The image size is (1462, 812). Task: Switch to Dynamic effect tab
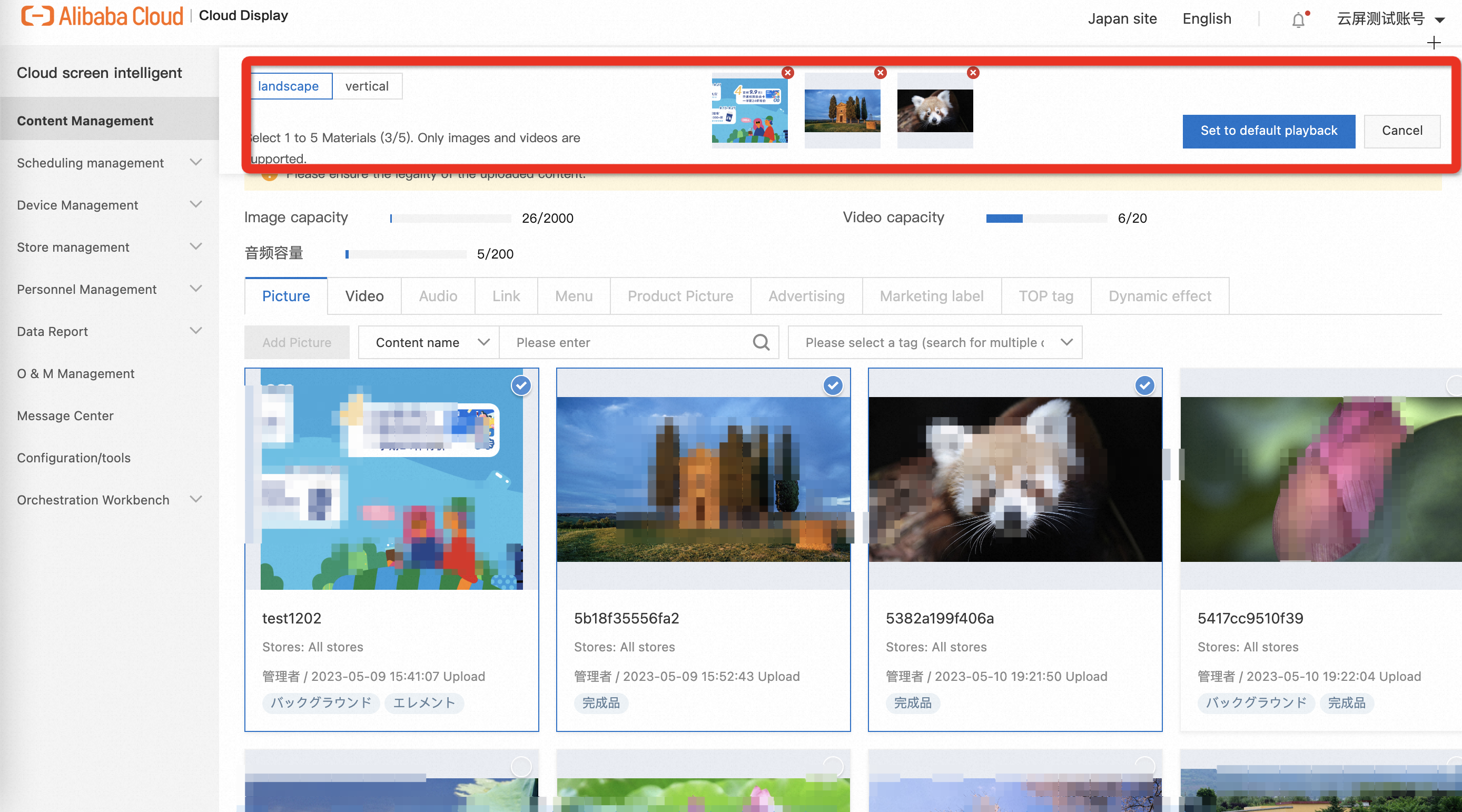pos(1160,295)
